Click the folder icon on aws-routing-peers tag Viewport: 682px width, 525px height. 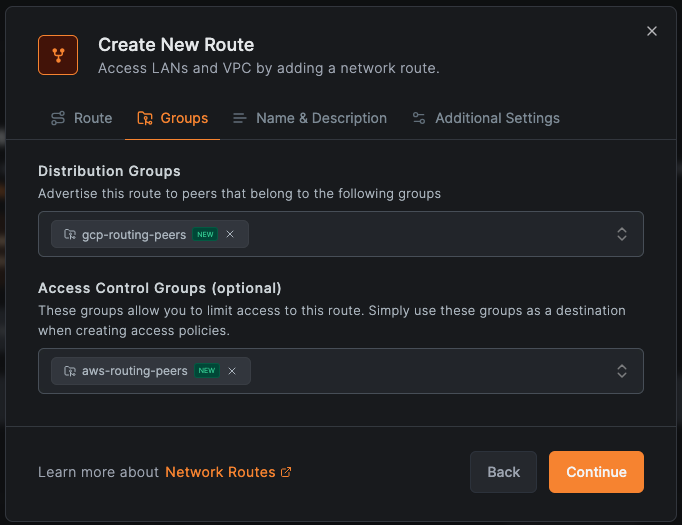(x=69, y=371)
